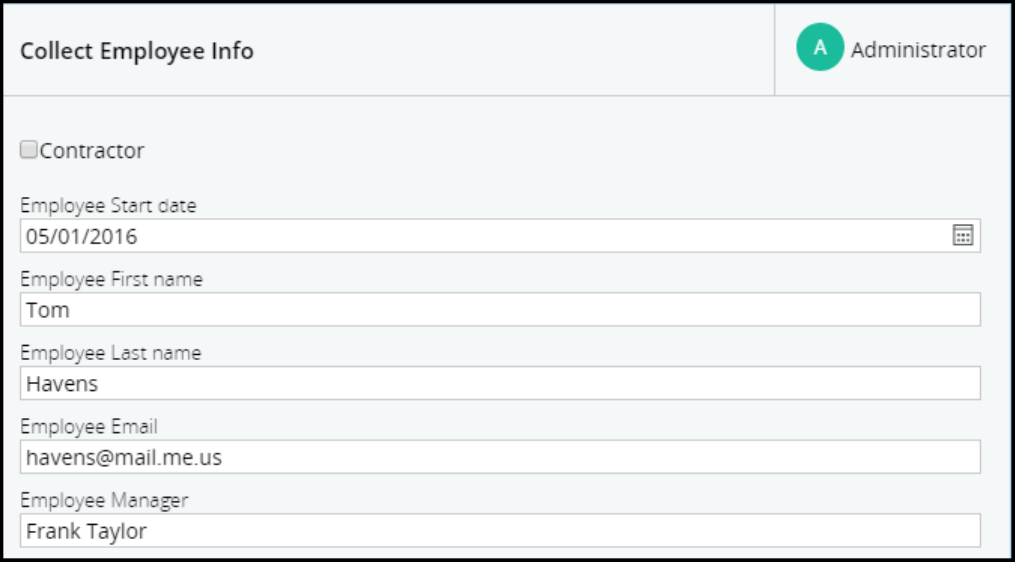Click the "Employee Last name" label

[110, 353]
